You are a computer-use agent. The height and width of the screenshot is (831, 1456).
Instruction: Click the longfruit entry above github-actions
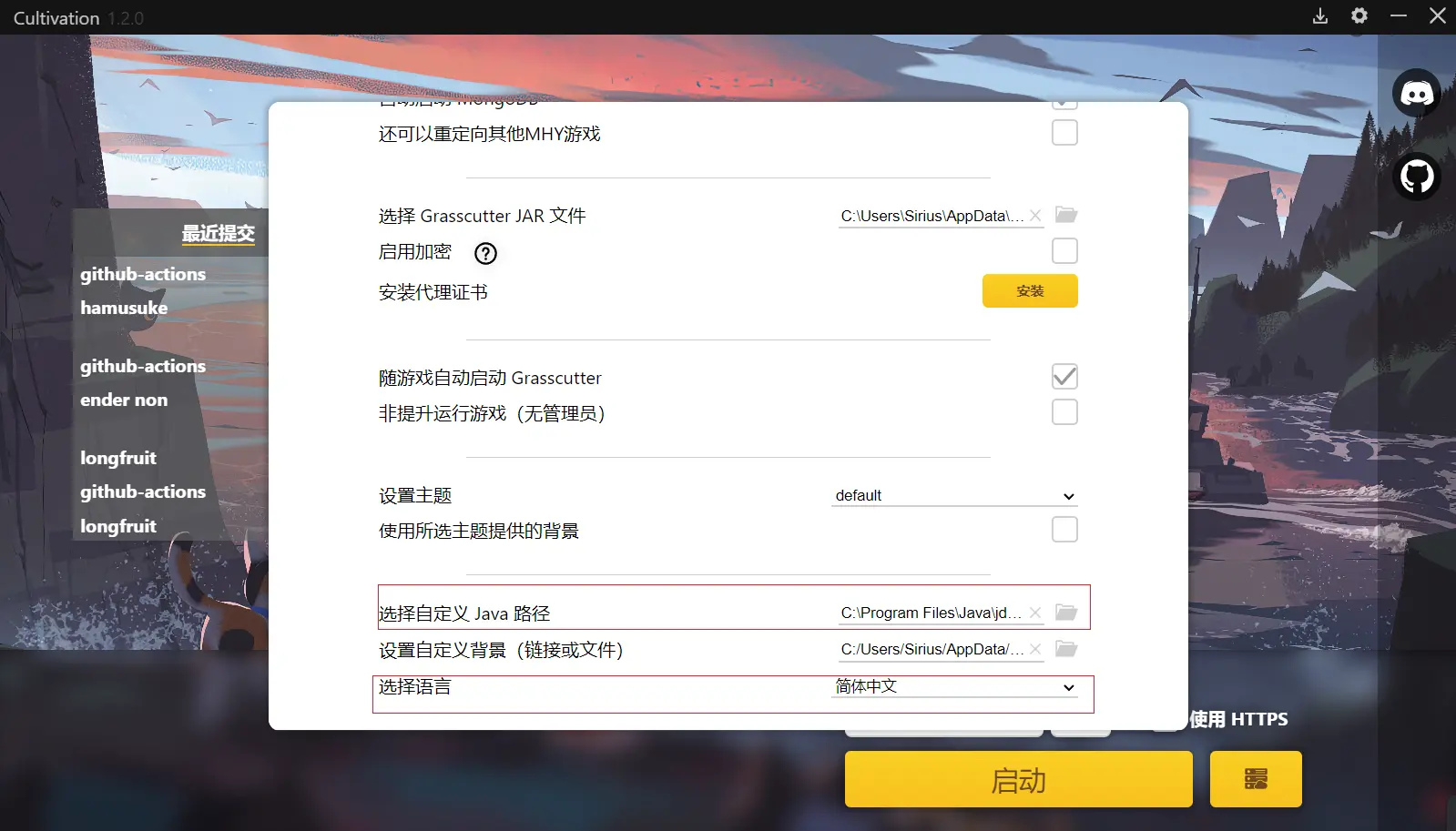coord(118,458)
